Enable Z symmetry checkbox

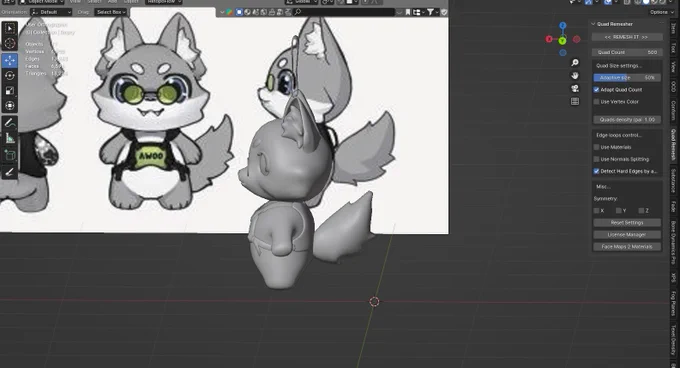tap(641, 211)
